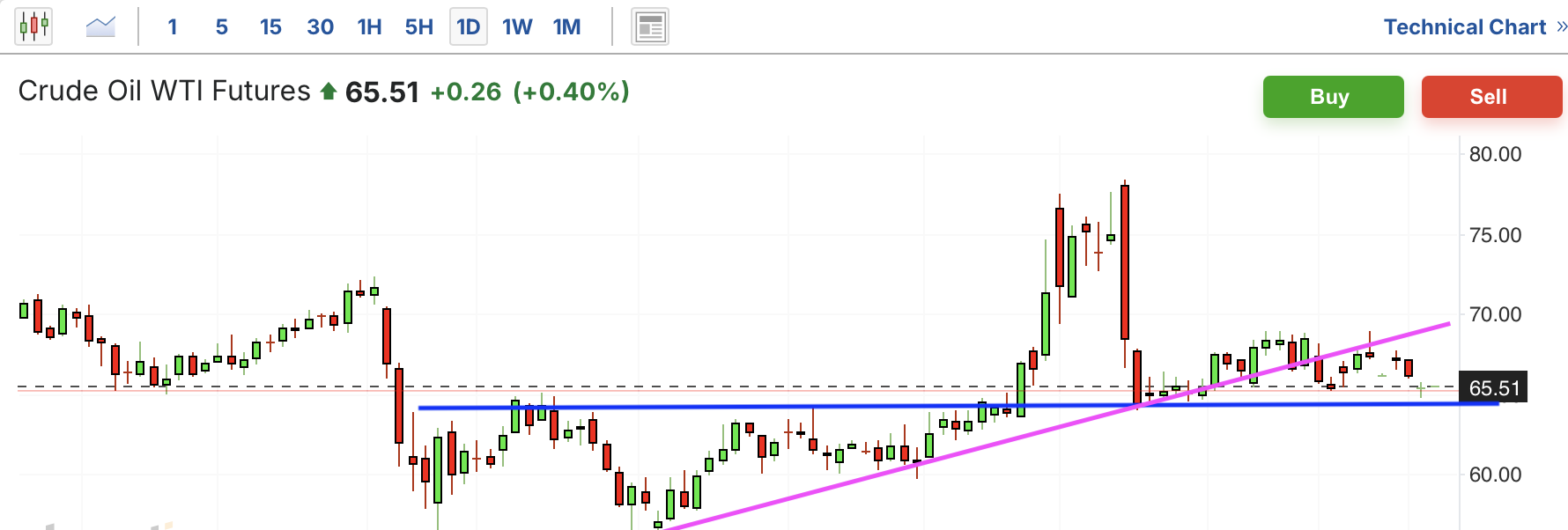The width and height of the screenshot is (1568, 530).
Task: Click the green up arrow beside price
Action: pyautogui.click(x=329, y=91)
